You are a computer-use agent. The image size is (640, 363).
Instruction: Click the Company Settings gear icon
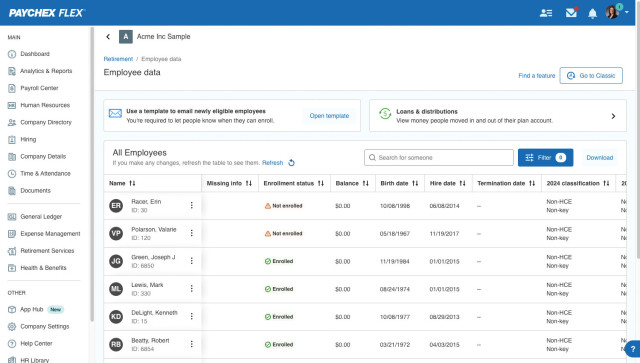(x=12, y=327)
